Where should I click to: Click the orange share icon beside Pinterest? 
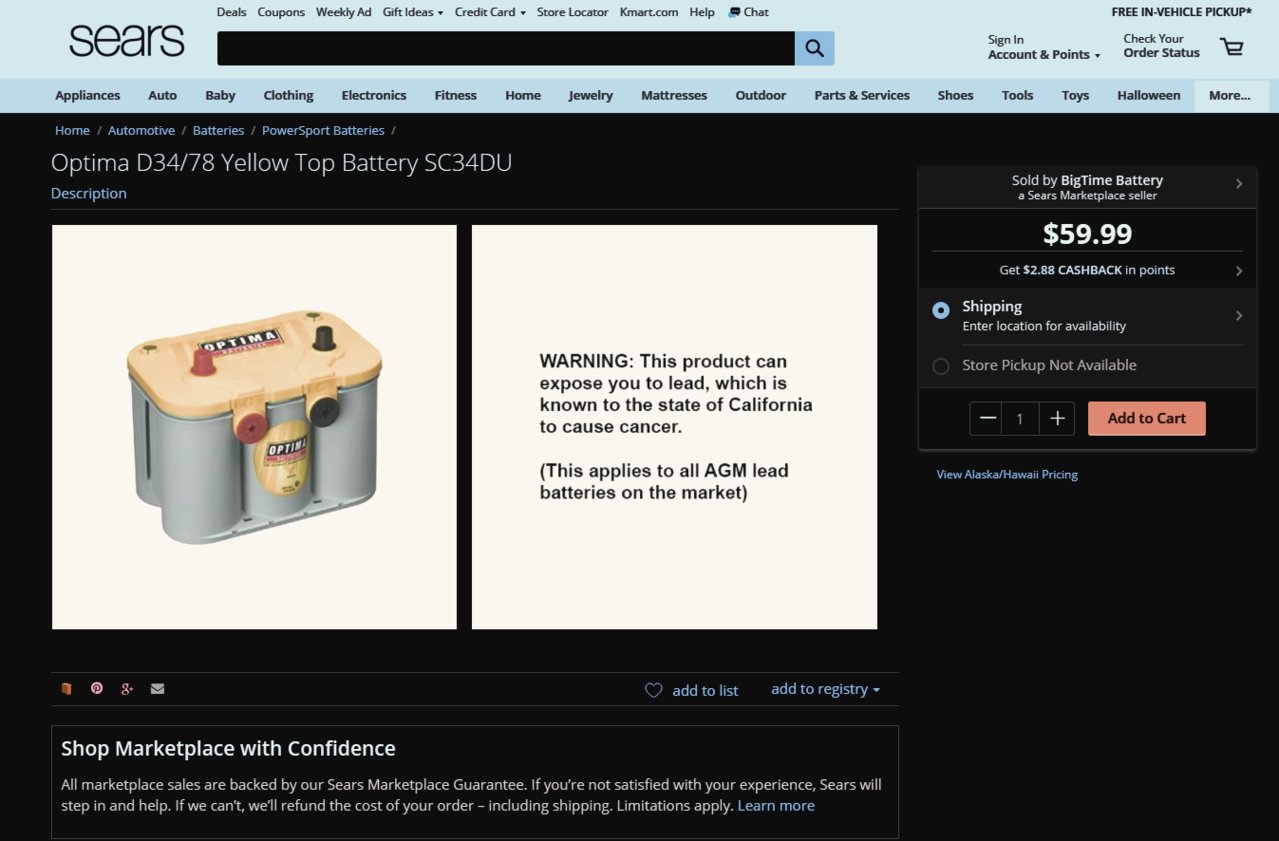tap(66, 688)
